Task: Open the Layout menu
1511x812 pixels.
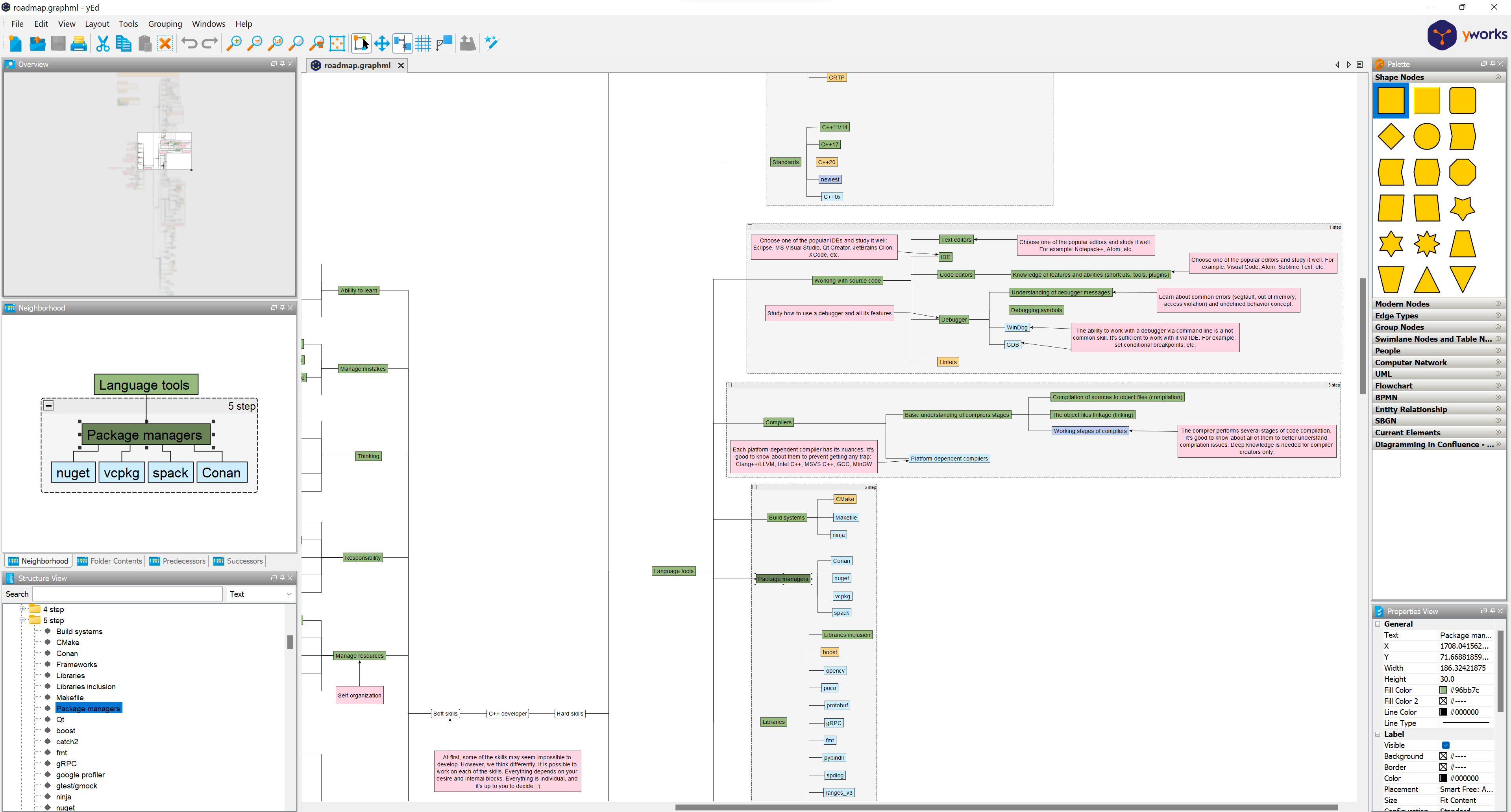Action: (97, 24)
